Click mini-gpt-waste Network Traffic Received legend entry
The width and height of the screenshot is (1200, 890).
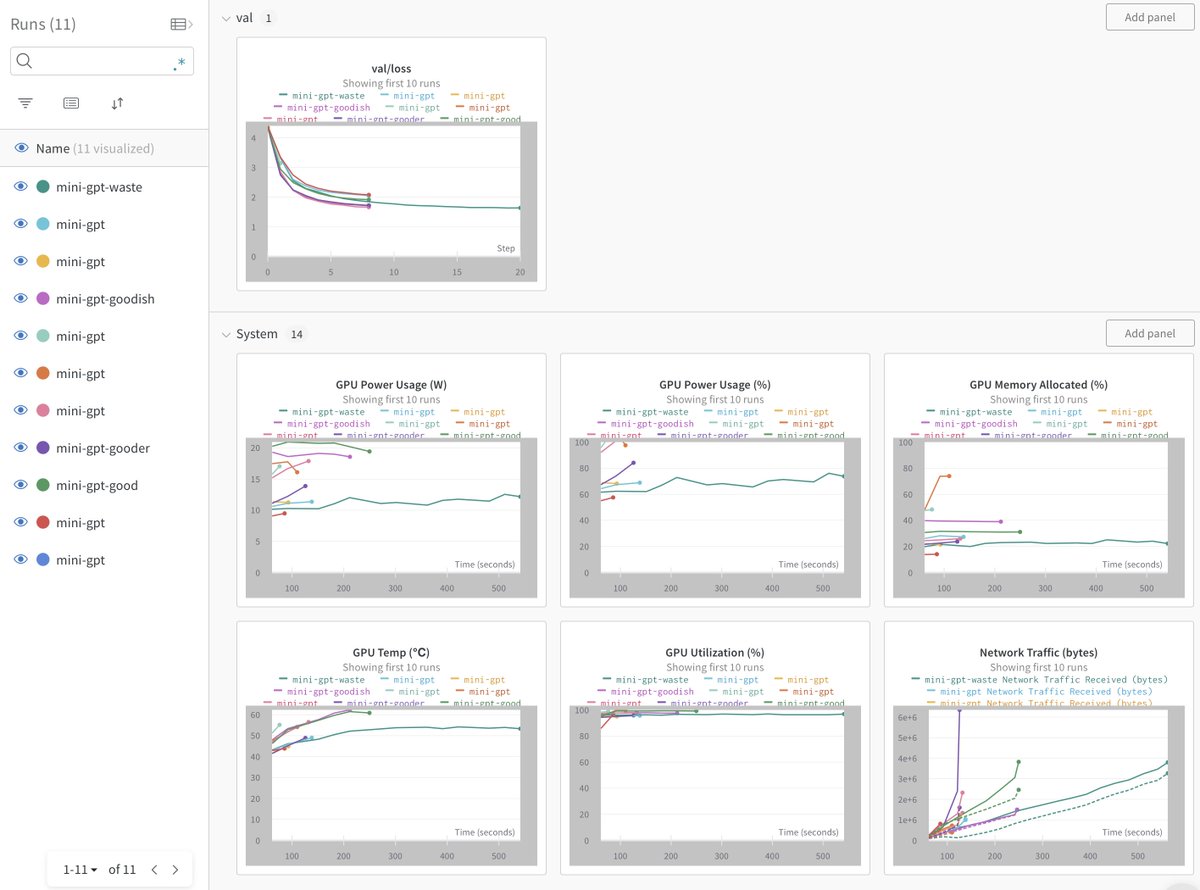pos(1038,679)
